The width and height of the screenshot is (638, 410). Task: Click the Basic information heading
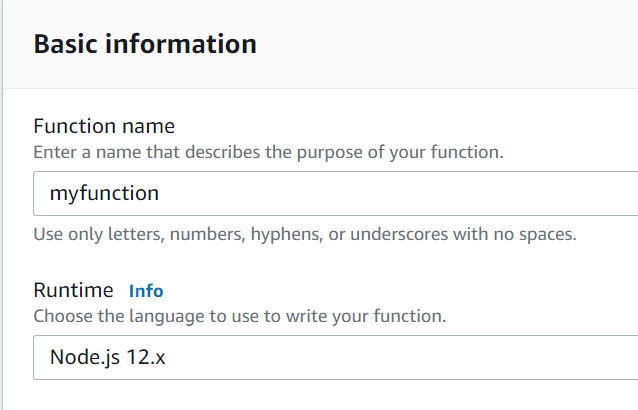point(145,44)
